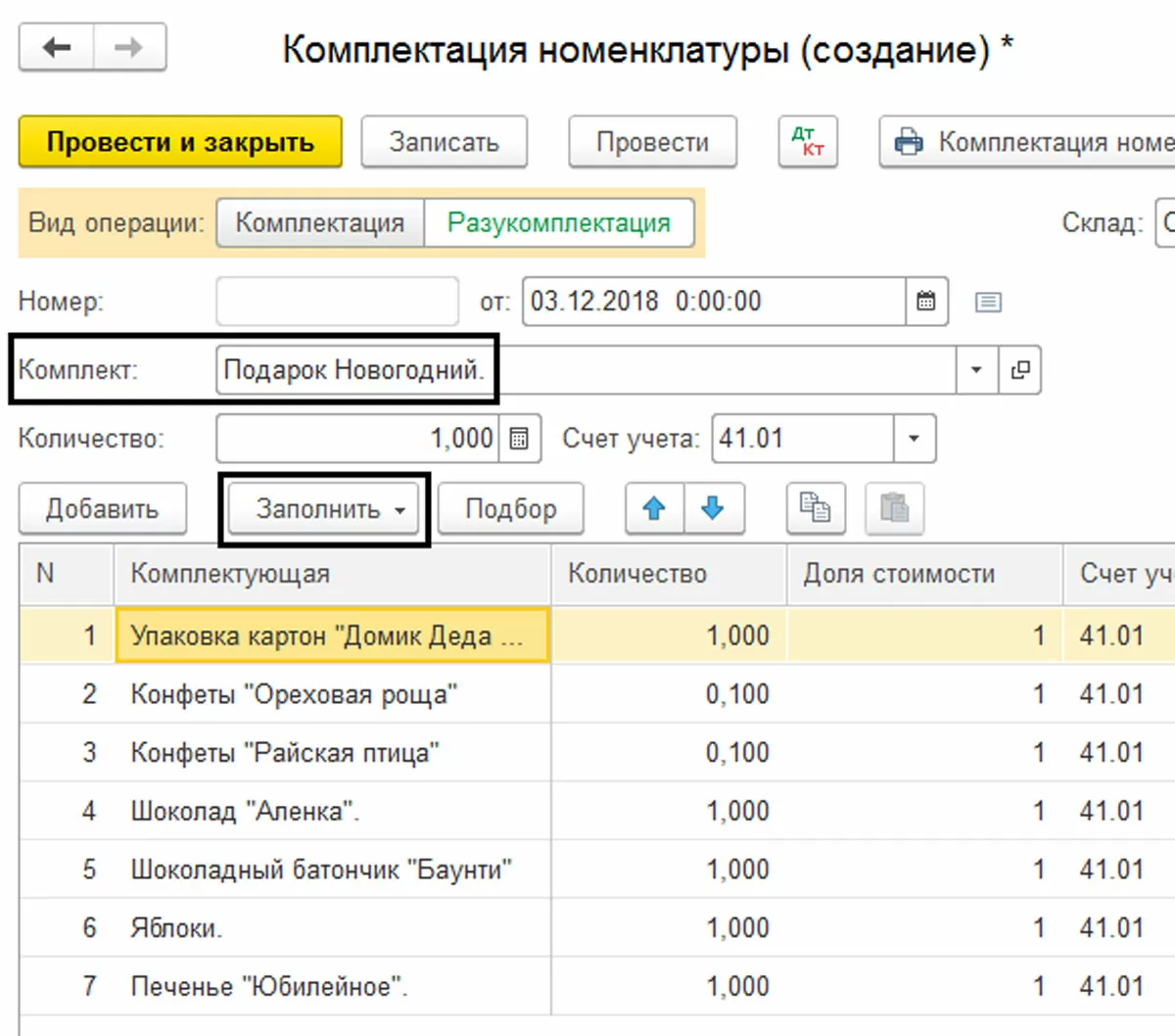
Task: Select the Комплектация operation type
Action: (320, 222)
